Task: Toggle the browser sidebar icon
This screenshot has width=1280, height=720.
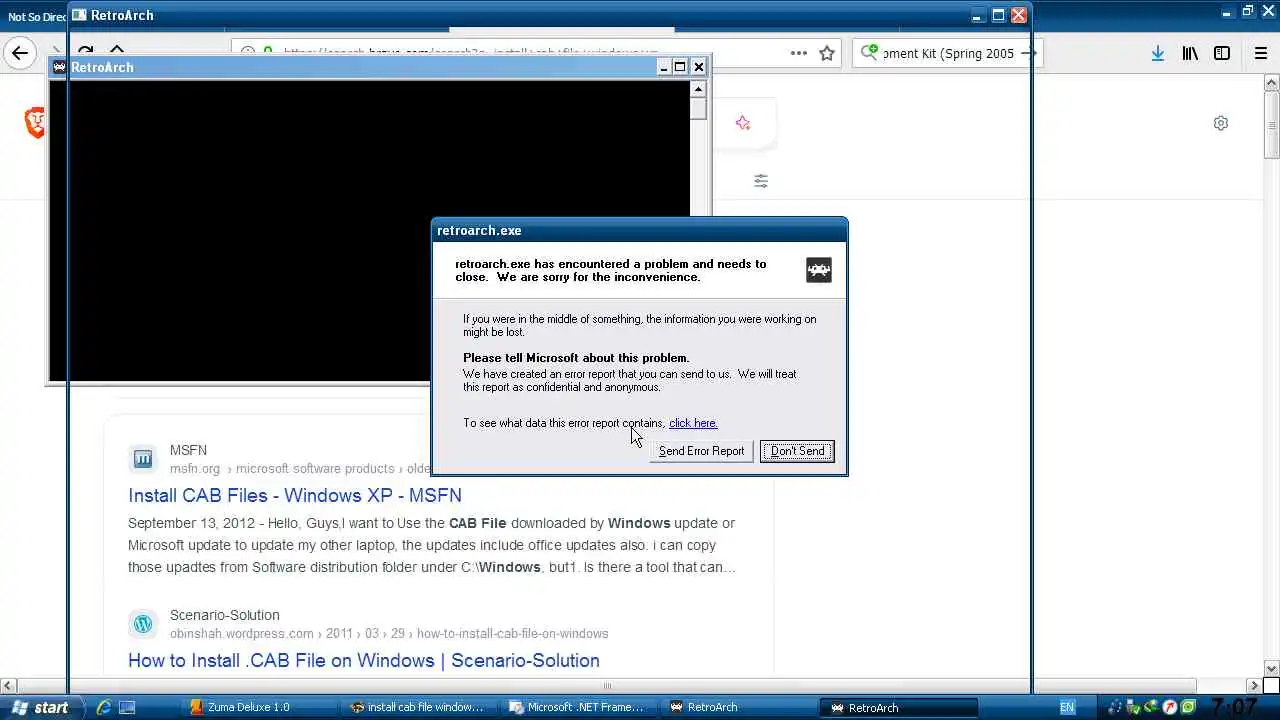Action: pos(1222,54)
